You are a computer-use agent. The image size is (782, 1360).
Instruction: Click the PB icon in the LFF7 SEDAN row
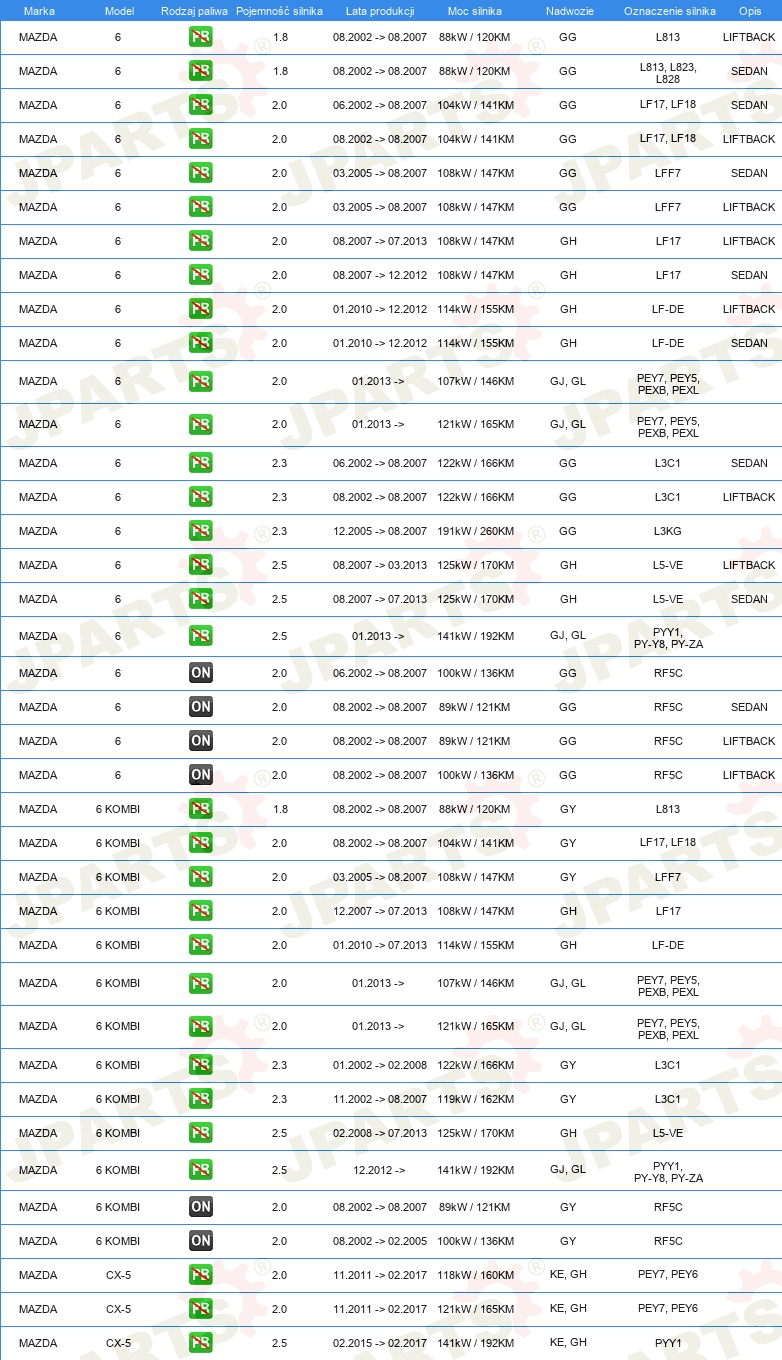click(201, 173)
